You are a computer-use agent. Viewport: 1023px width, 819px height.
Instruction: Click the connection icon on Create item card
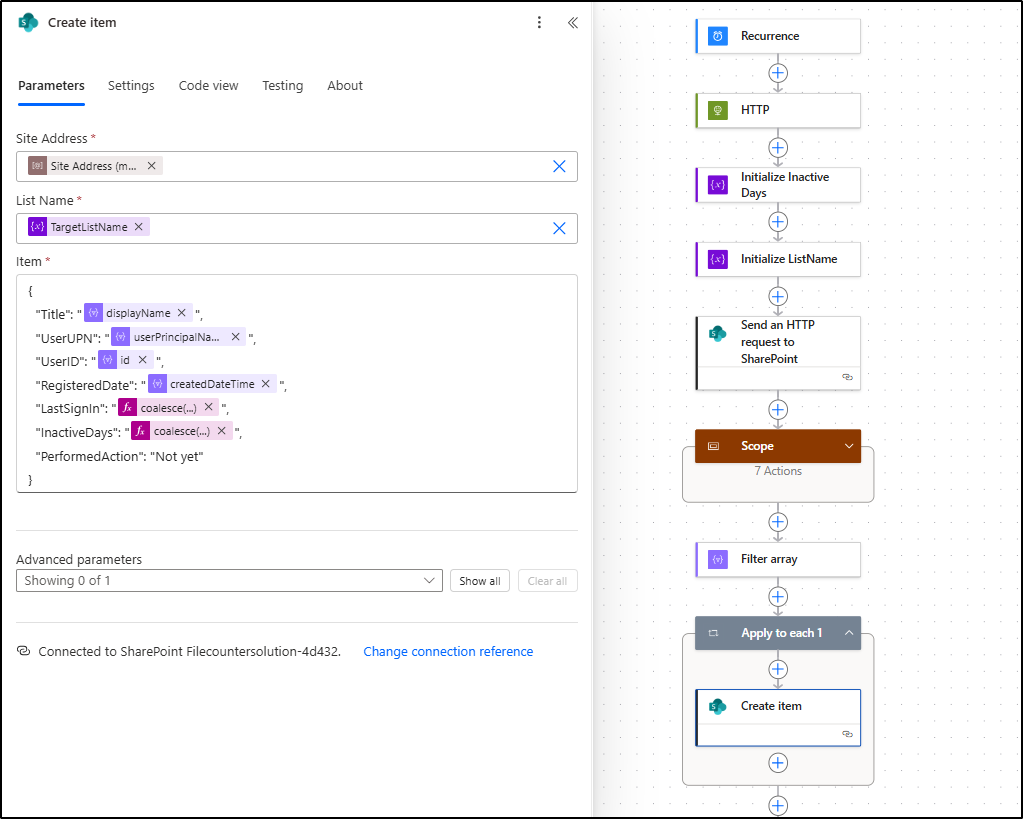[849, 733]
